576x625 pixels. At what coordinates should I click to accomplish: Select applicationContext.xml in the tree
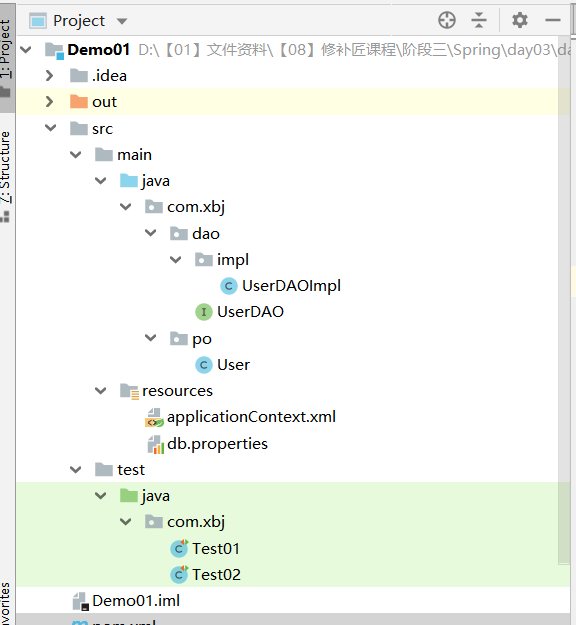click(252, 417)
